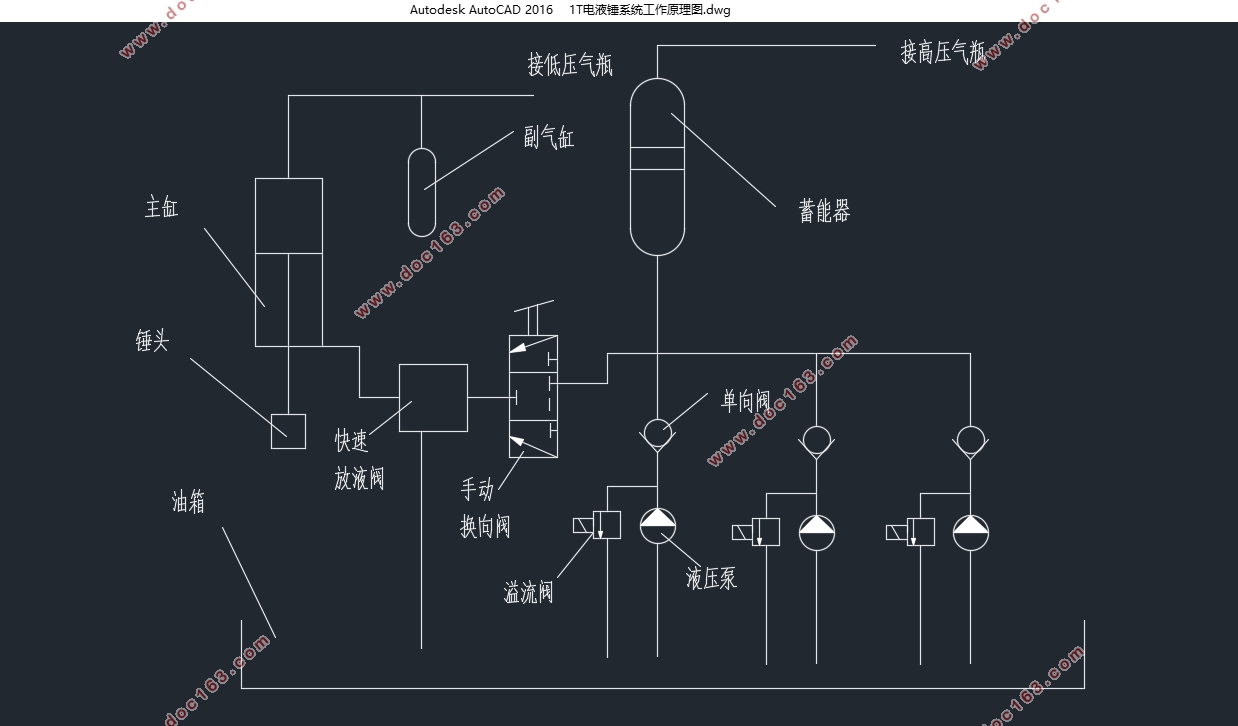Screen dimensions: 1238x726
Task: Select the 锤头 label
Action: point(152,341)
